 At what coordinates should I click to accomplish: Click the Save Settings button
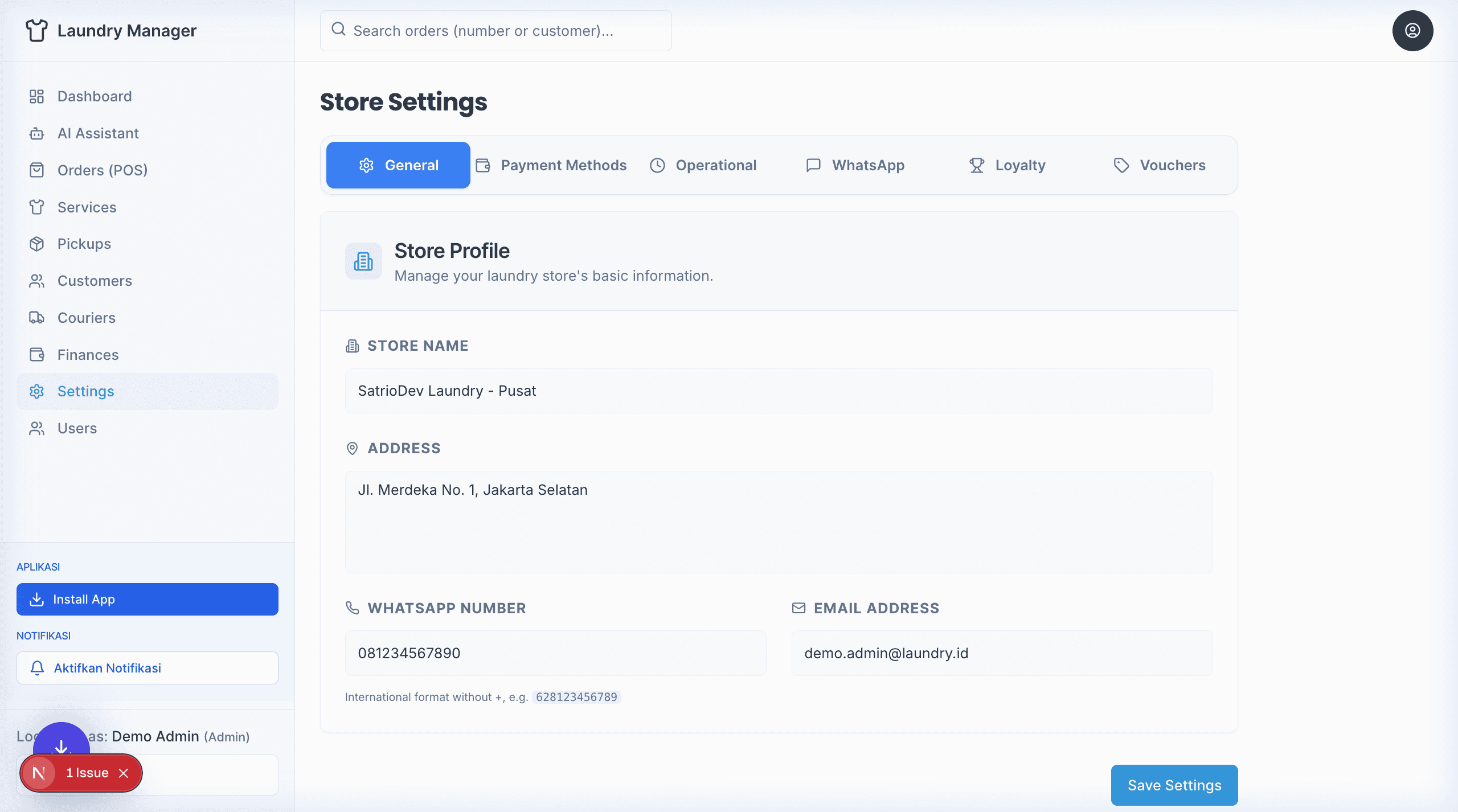(1174, 785)
